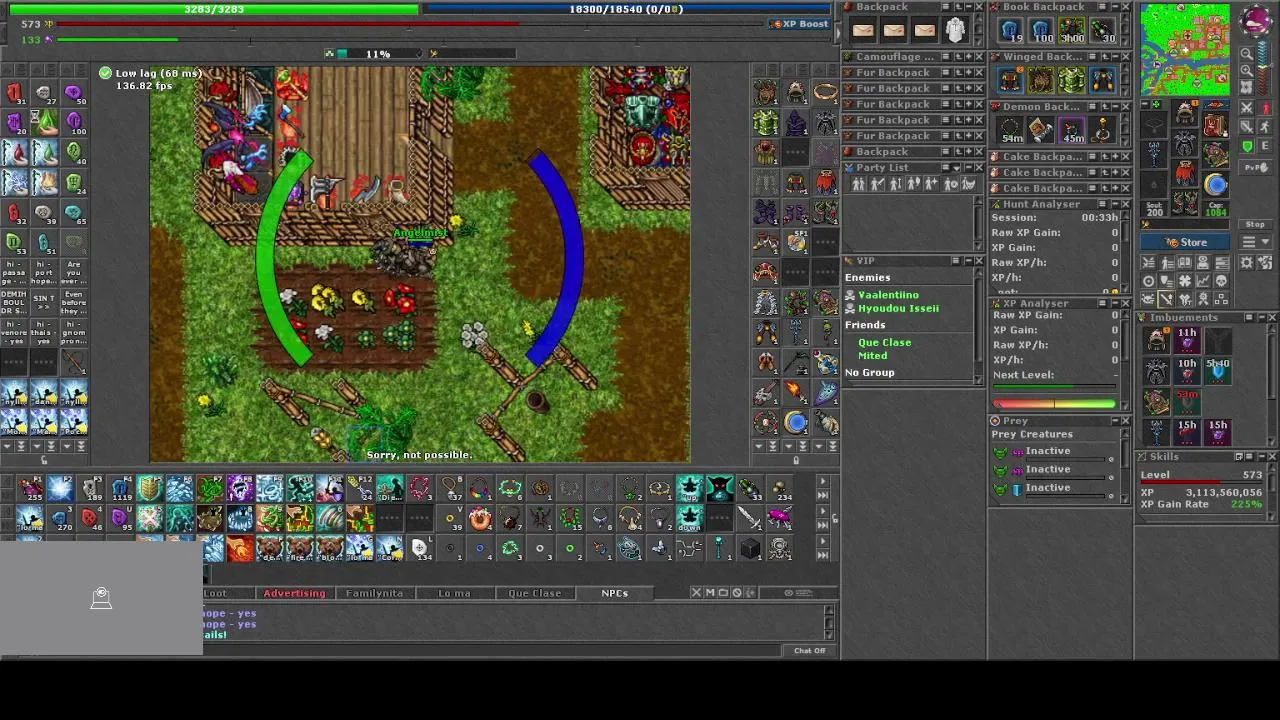
Task: Click the minimap view
Action: click(1185, 49)
